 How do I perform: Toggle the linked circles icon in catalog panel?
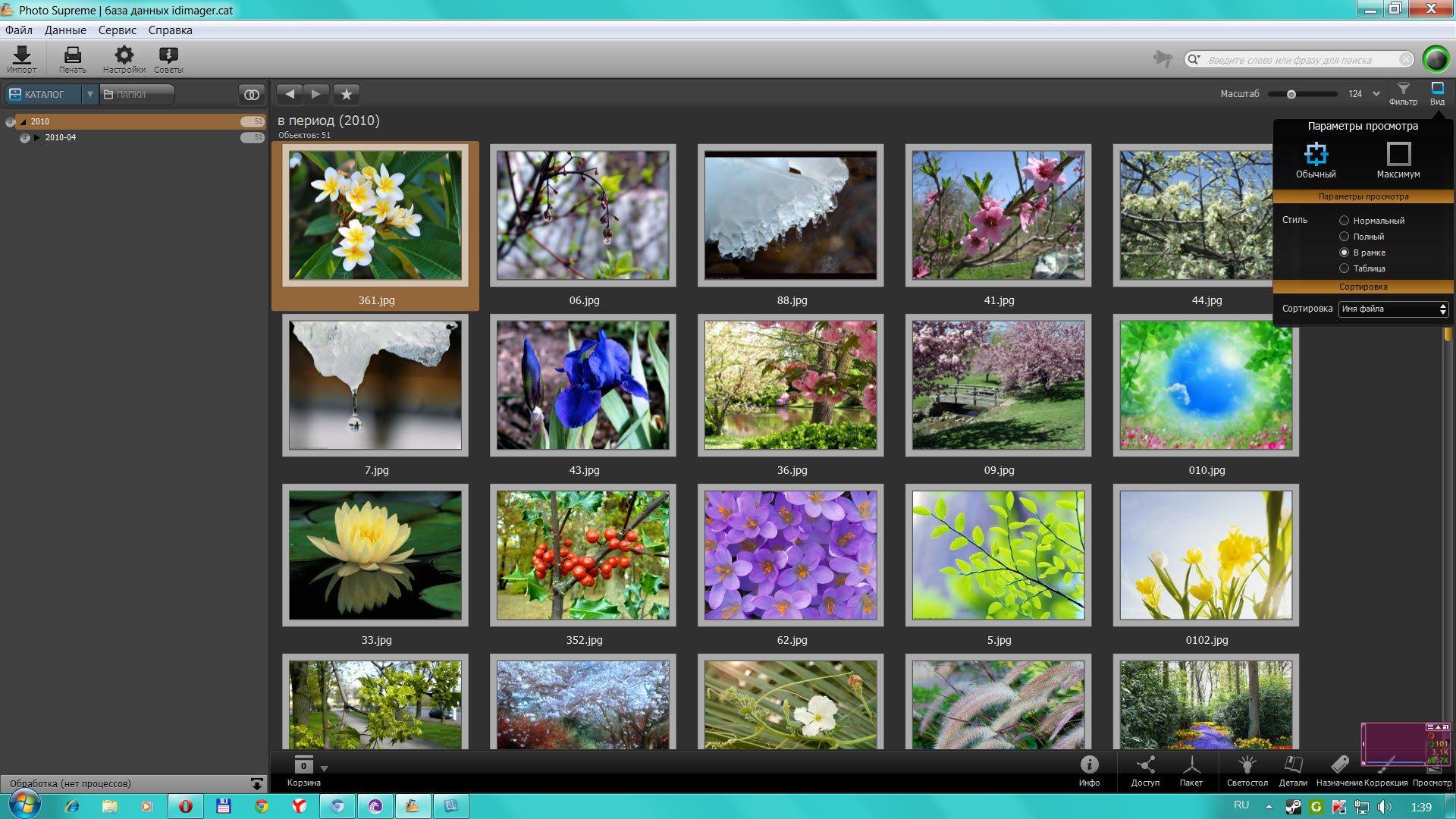(x=252, y=95)
